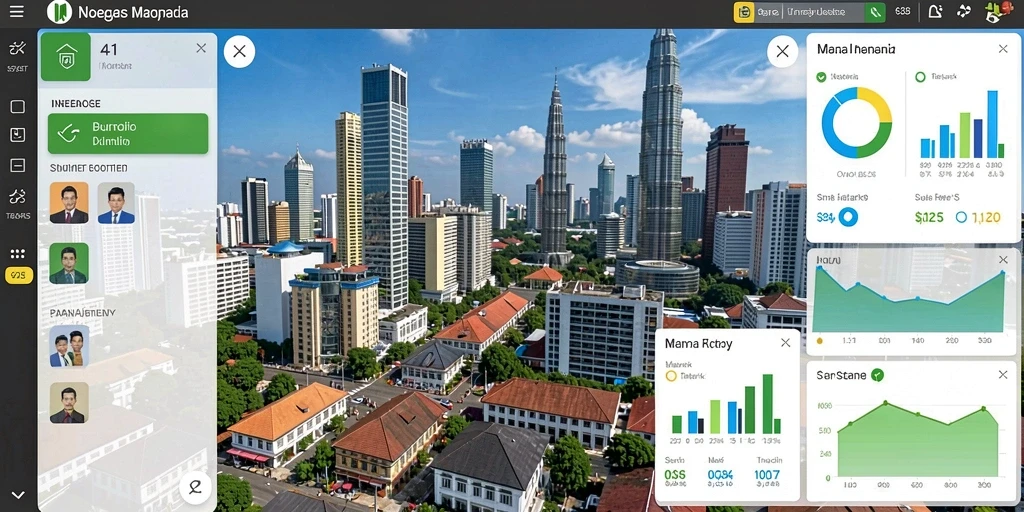Click the green check in search bar

coord(874,12)
